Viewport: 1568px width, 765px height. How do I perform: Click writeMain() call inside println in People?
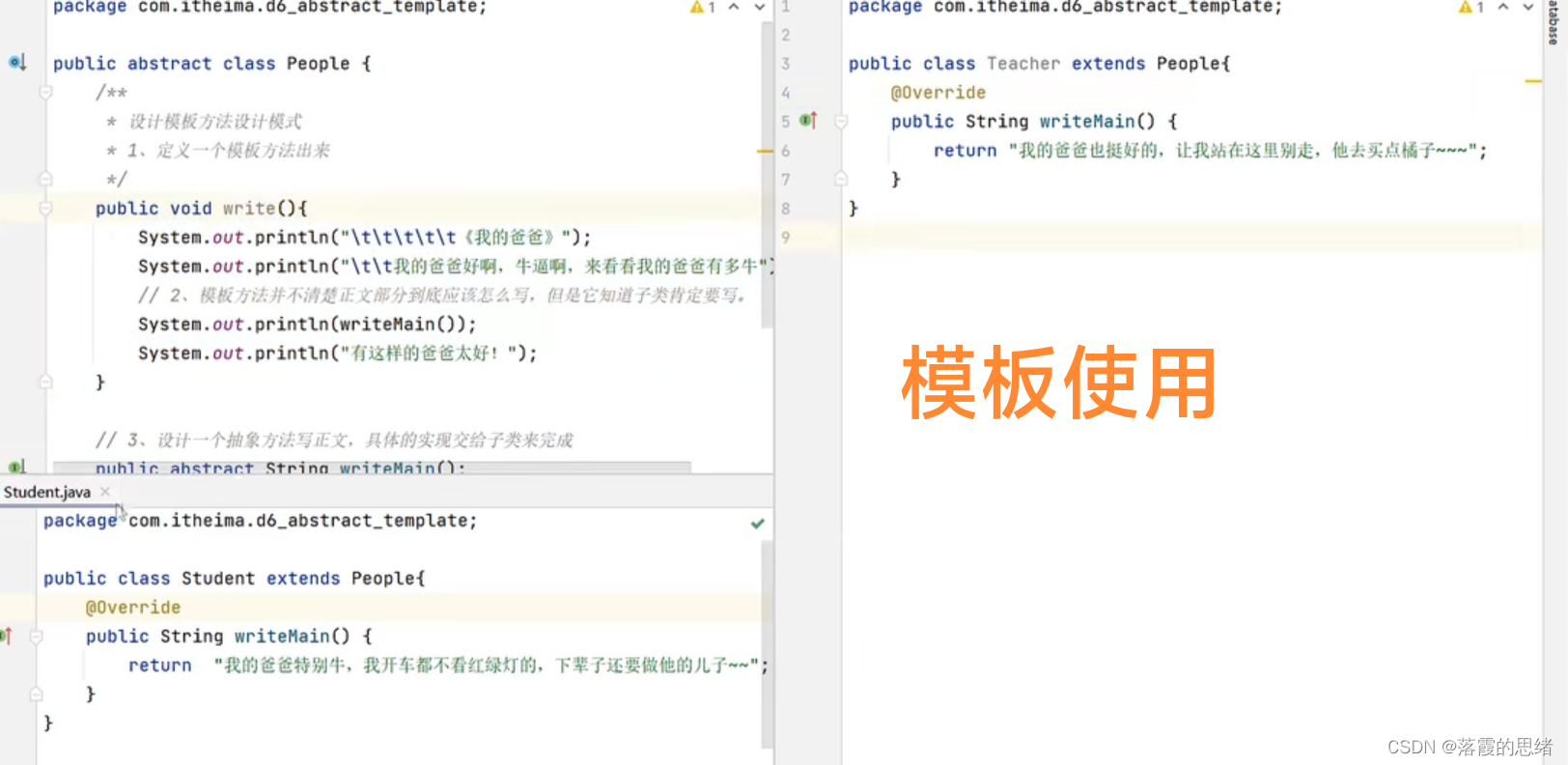[x=402, y=325]
